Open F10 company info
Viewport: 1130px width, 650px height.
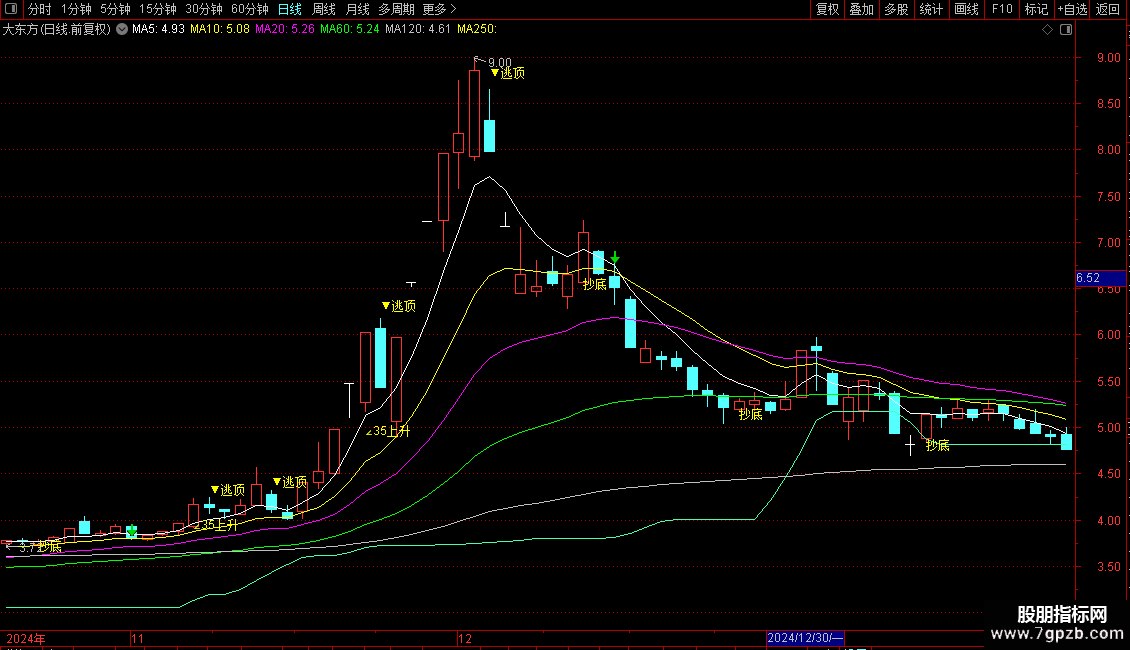click(x=1001, y=10)
